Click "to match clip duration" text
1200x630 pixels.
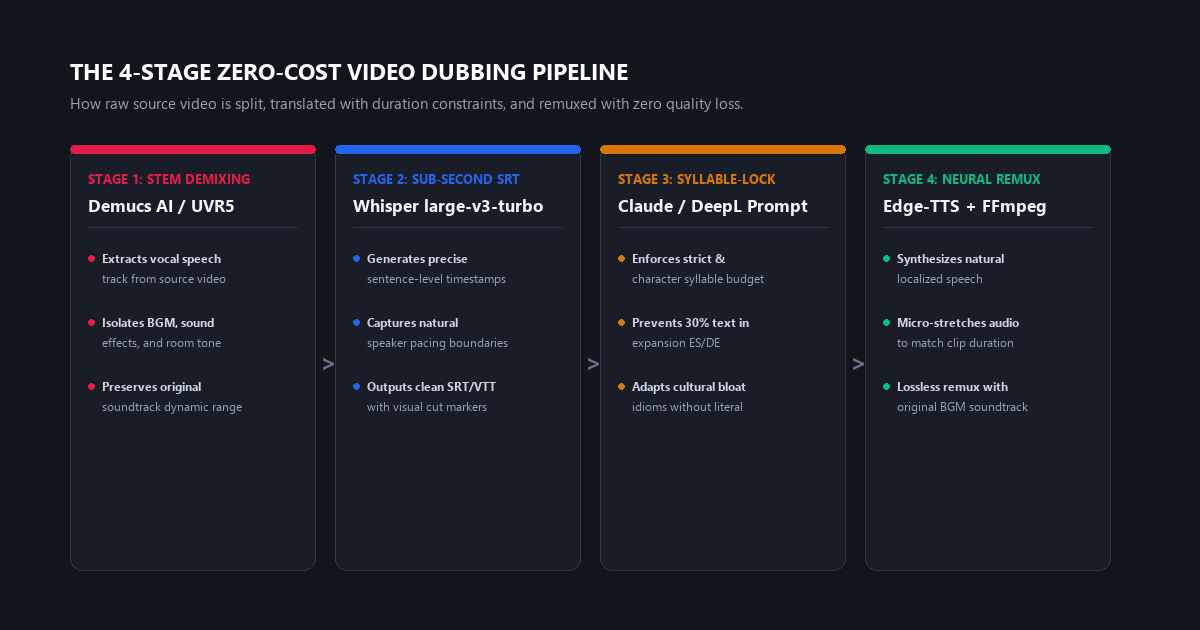pos(955,343)
